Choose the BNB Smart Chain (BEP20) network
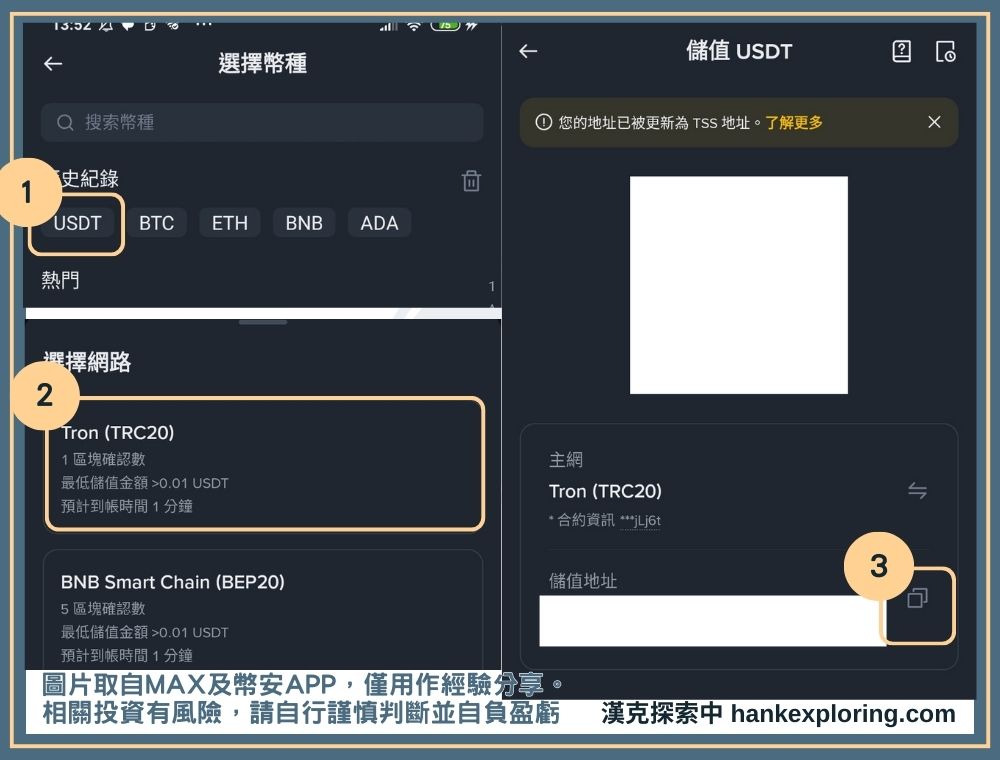This screenshot has height=760, width=1000. click(263, 610)
